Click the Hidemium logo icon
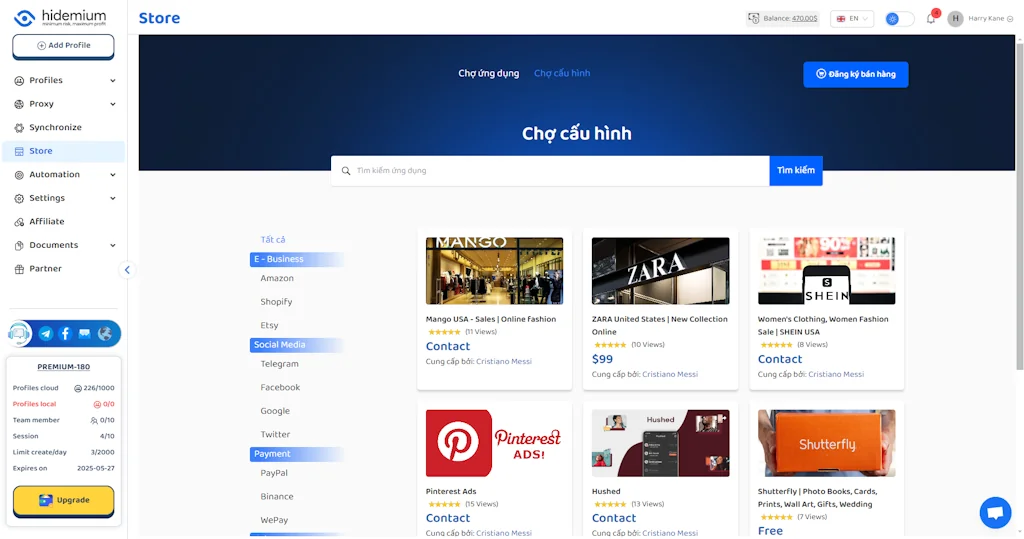 (x=25, y=18)
